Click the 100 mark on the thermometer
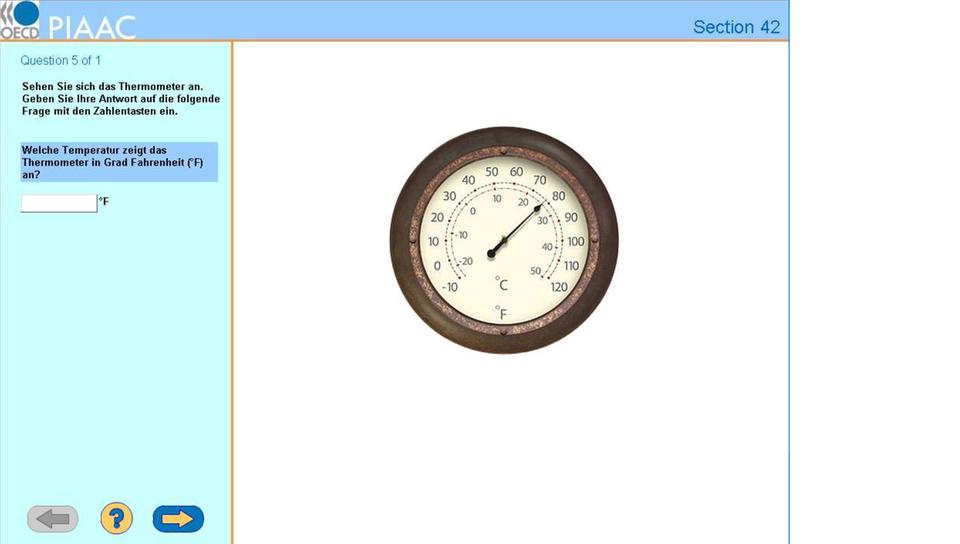 (x=576, y=241)
